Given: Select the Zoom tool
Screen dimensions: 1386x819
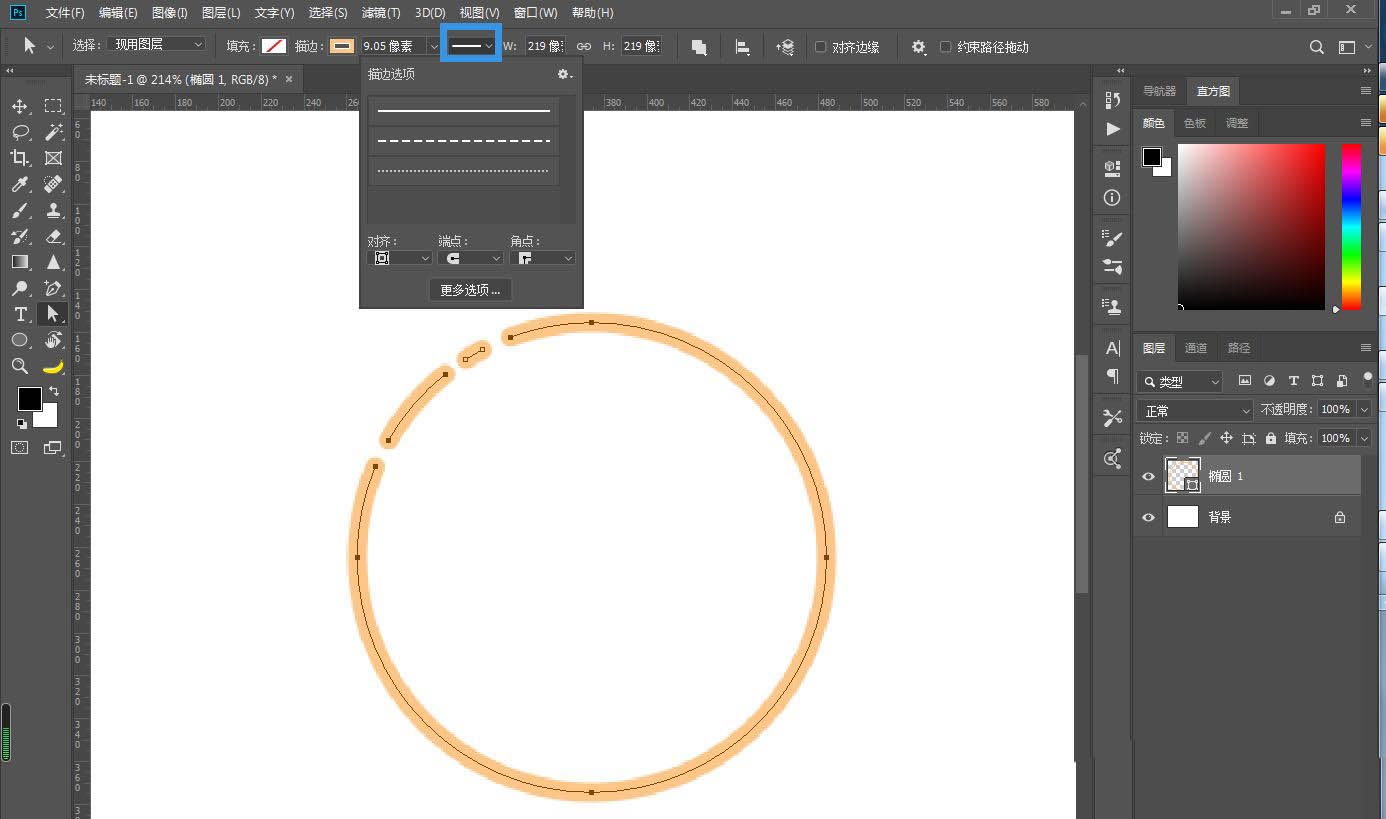Looking at the screenshot, I should click(20, 366).
